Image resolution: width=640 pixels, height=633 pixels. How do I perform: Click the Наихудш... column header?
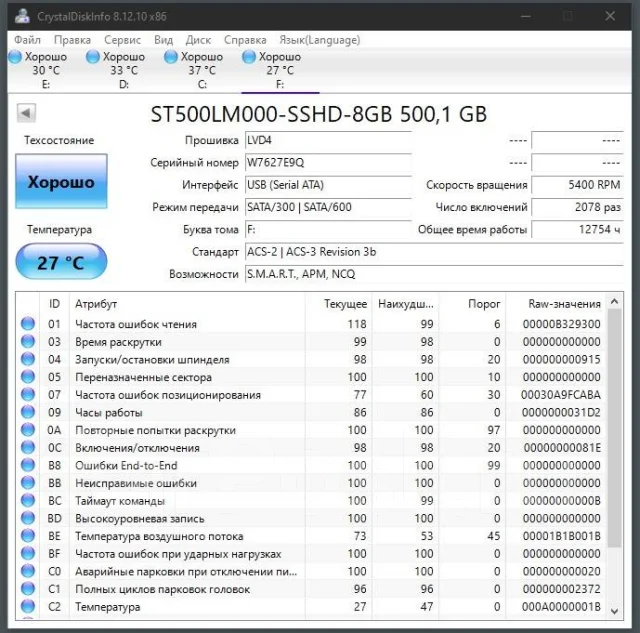[405, 304]
